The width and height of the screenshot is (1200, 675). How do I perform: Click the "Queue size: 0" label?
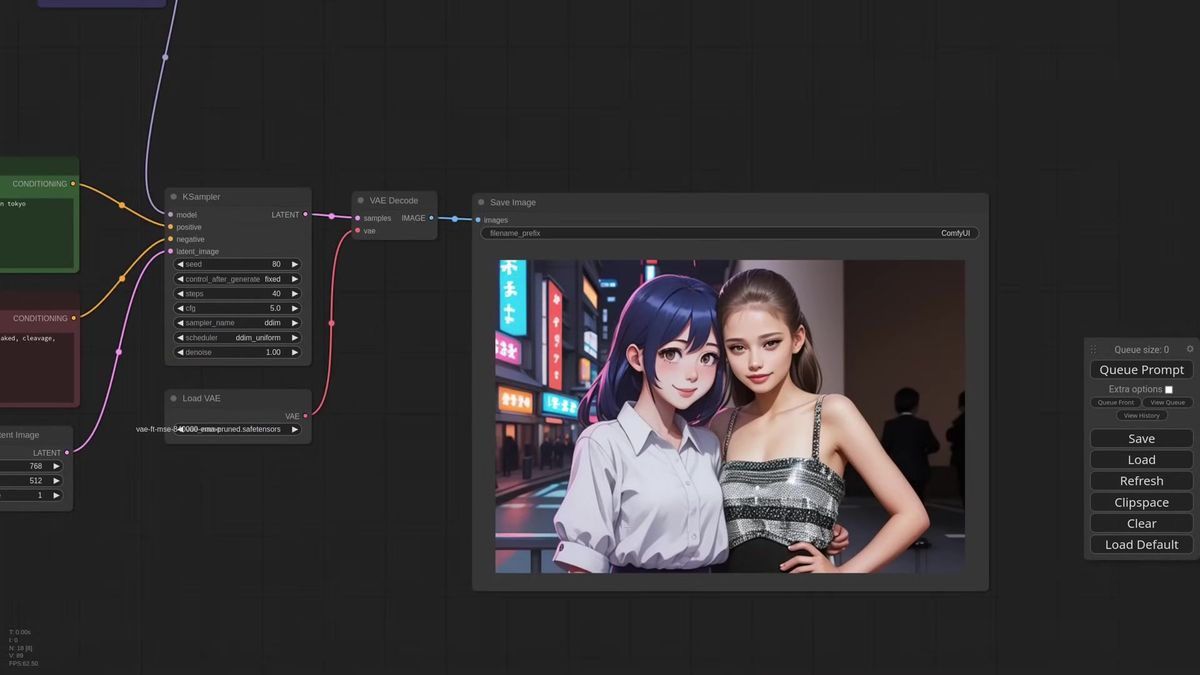click(1141, 350)
